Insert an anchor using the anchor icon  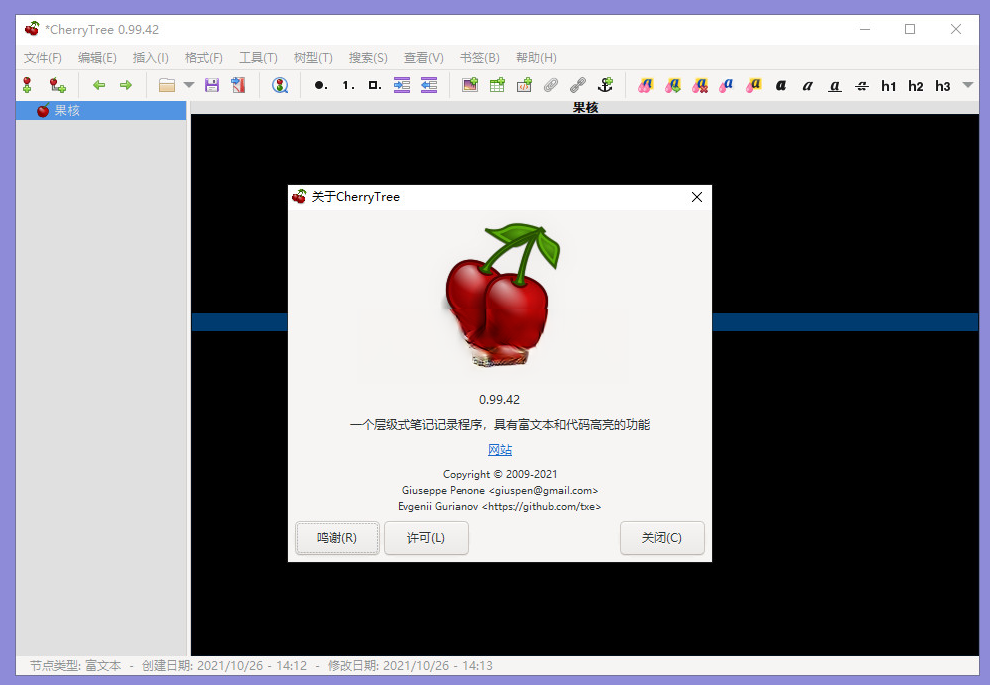click(605, 86)
